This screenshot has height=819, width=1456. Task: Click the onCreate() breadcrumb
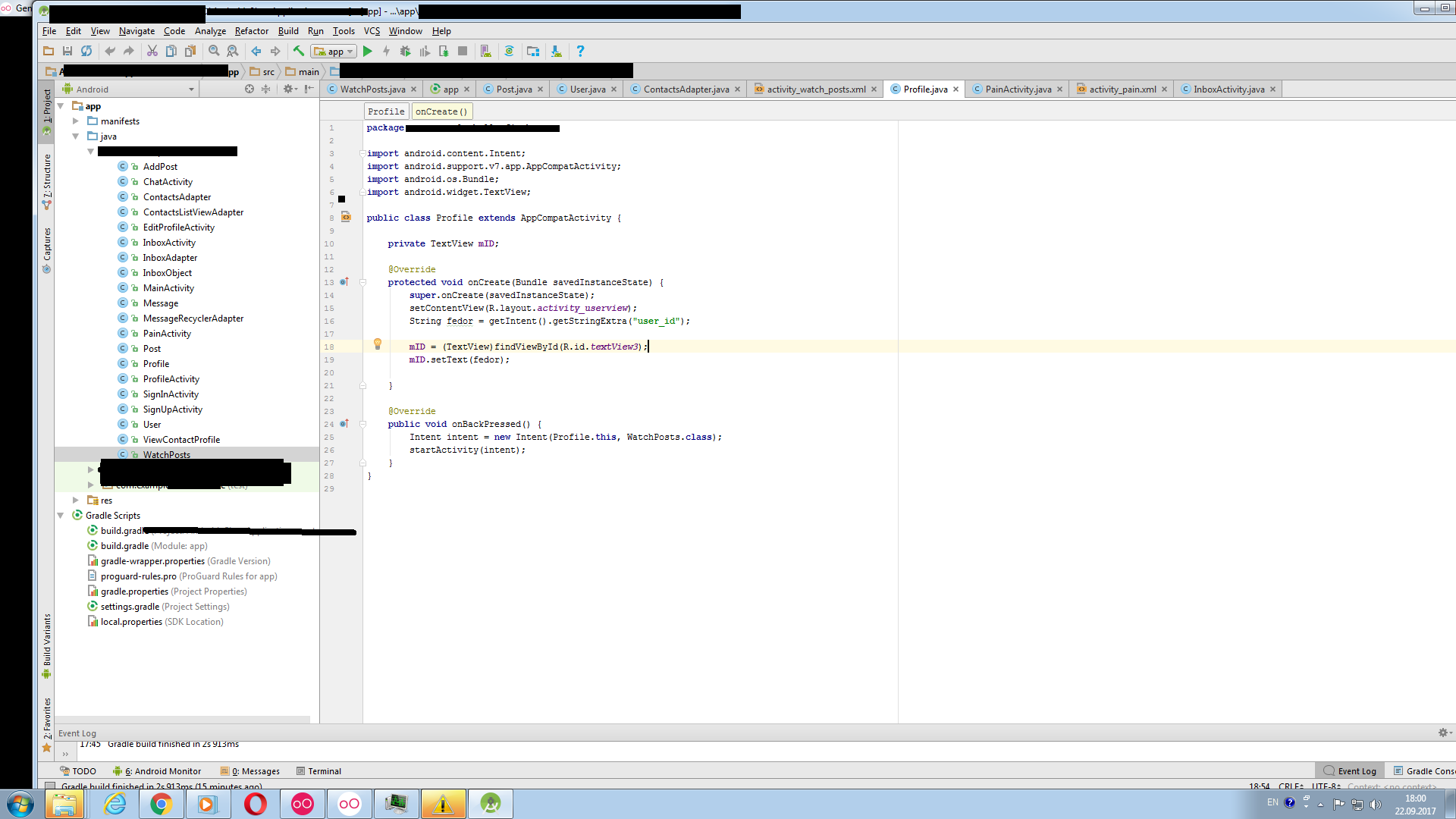click(x=441, y=111)
